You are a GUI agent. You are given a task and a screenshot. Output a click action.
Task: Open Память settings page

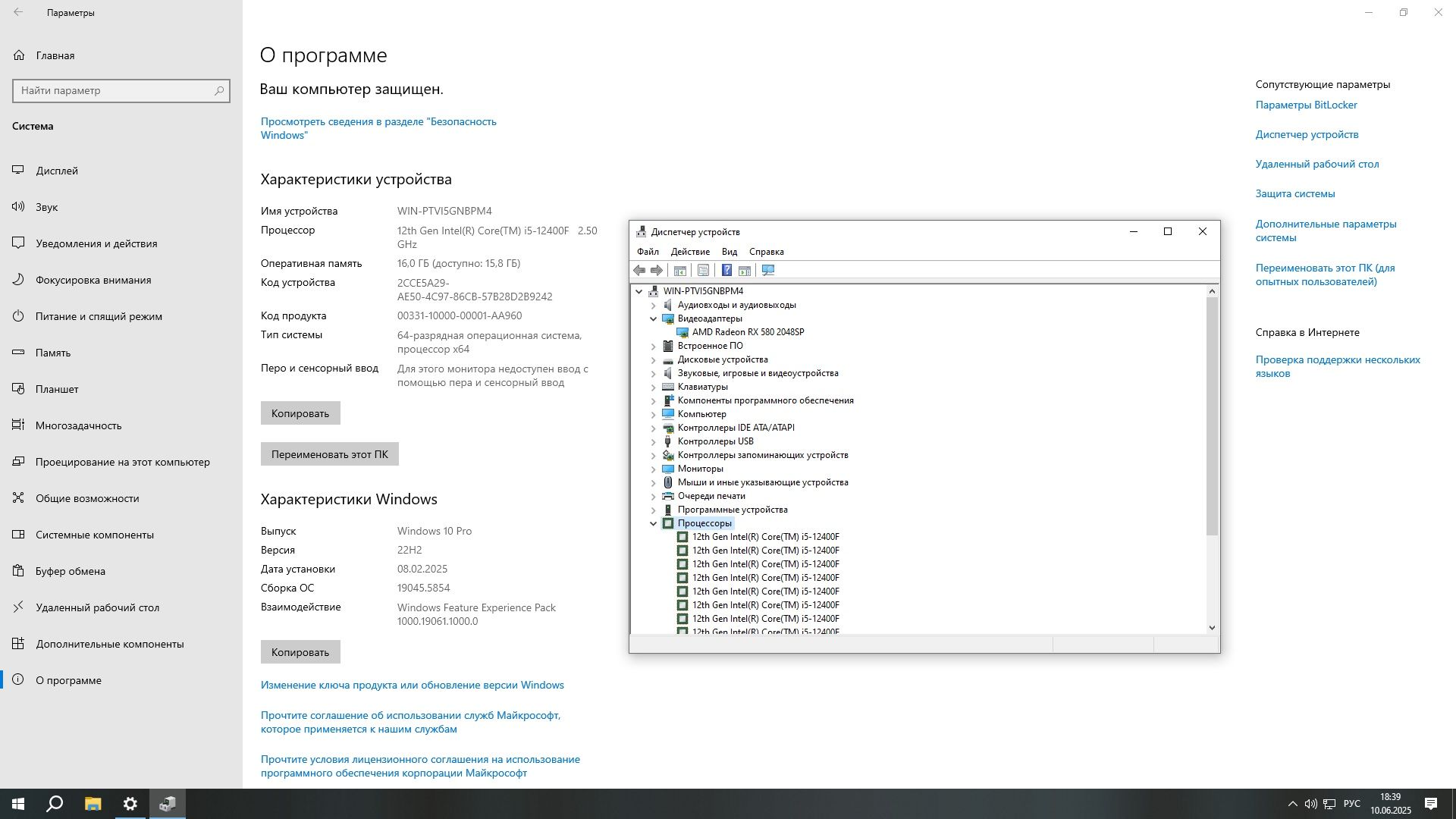(x=121, y=353)
